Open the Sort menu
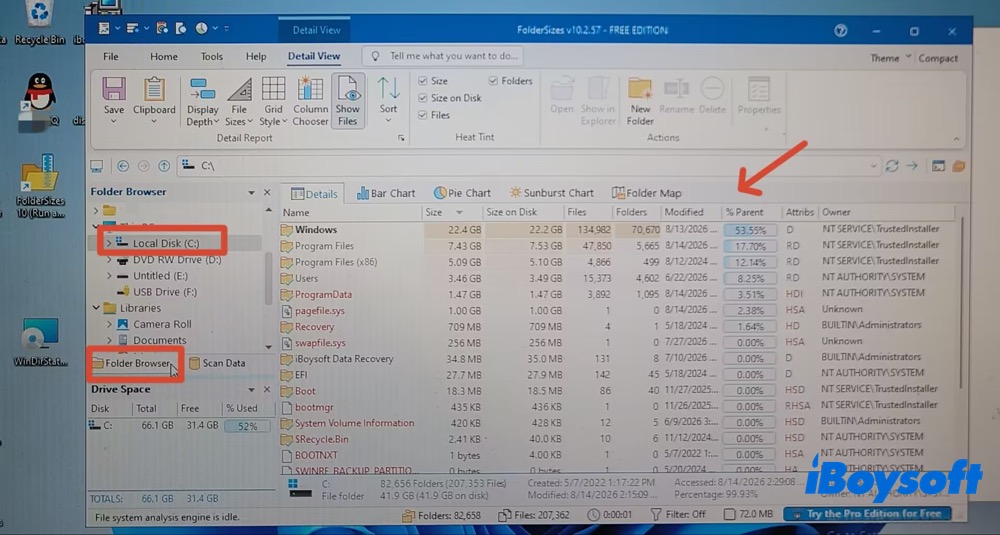 (388, 101)
